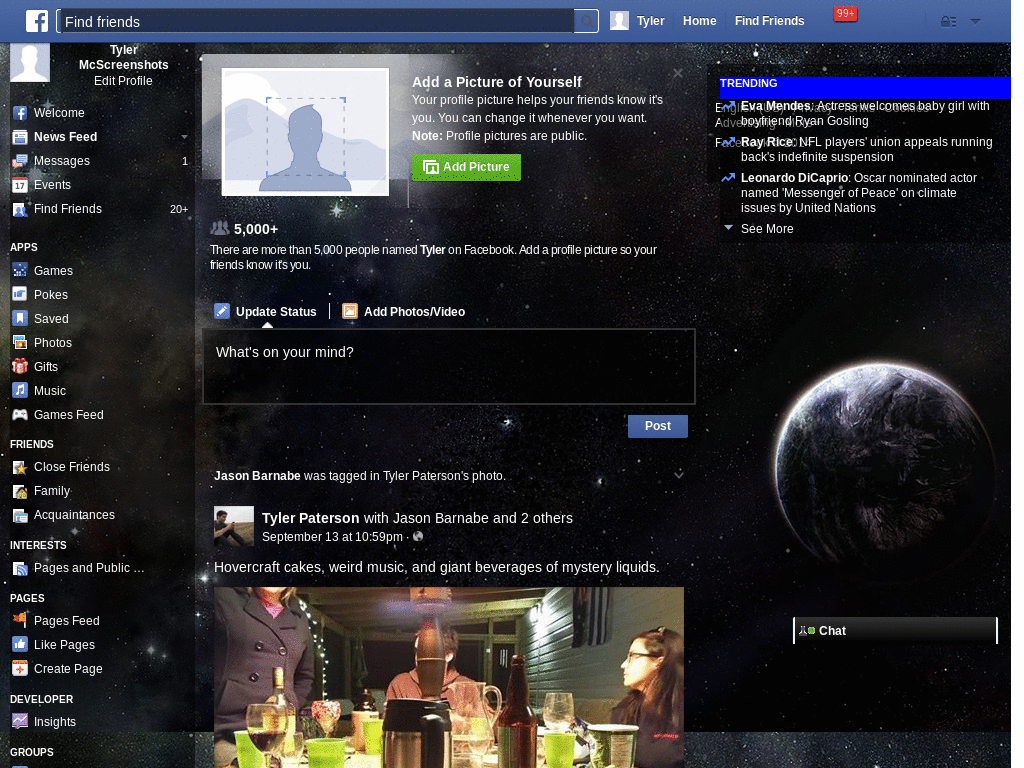Click the Pages Feed flag icon
Image resolution: width=1024 pixels, height=768 pixels.
(20, 620)
